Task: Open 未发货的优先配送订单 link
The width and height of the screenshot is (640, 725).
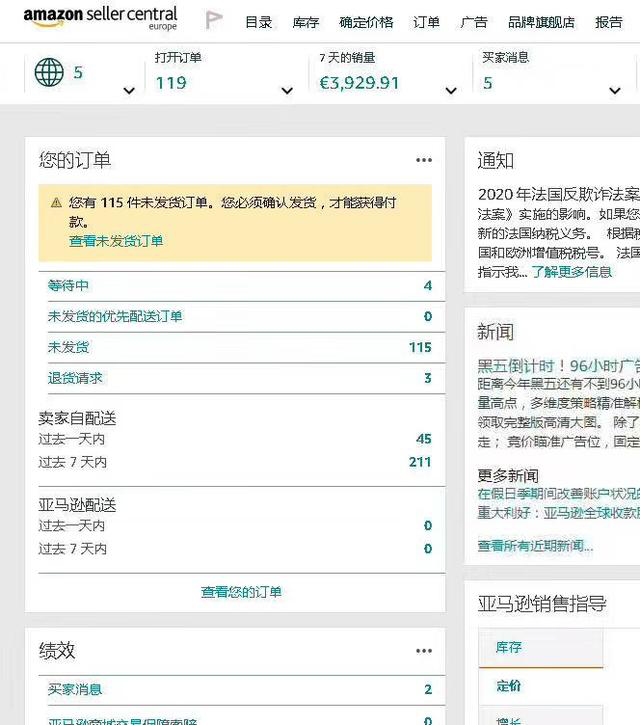Action: click(115, 316)
